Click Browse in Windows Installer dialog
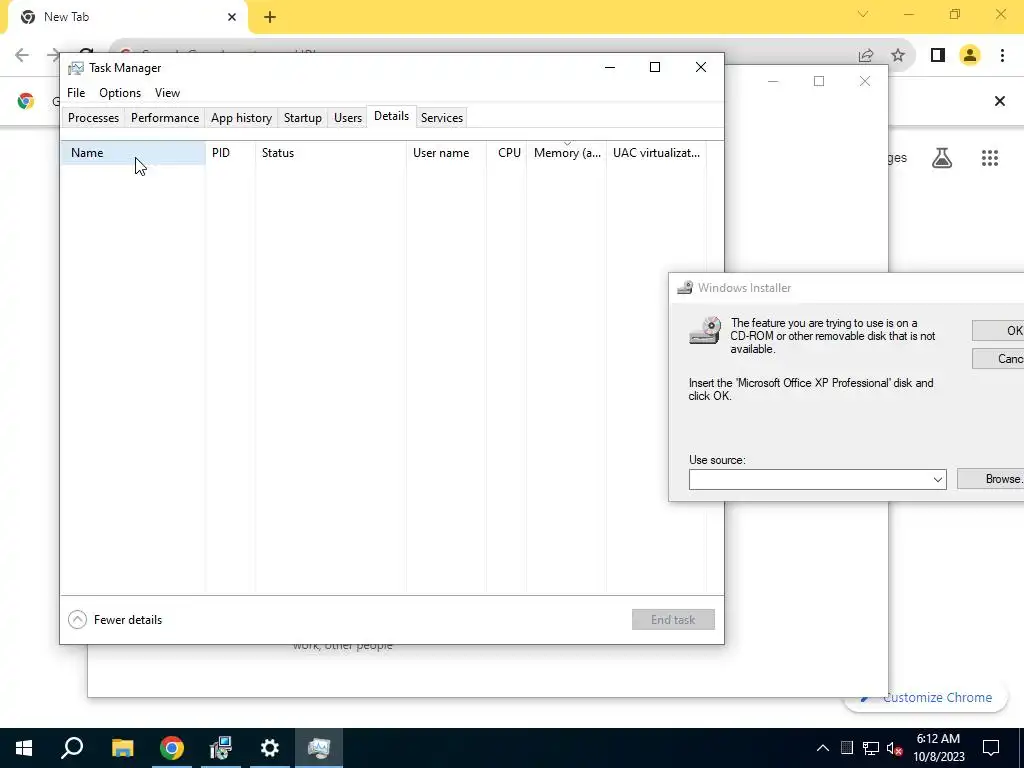Viewport: 1024px width, 768px height. [991, 479]
